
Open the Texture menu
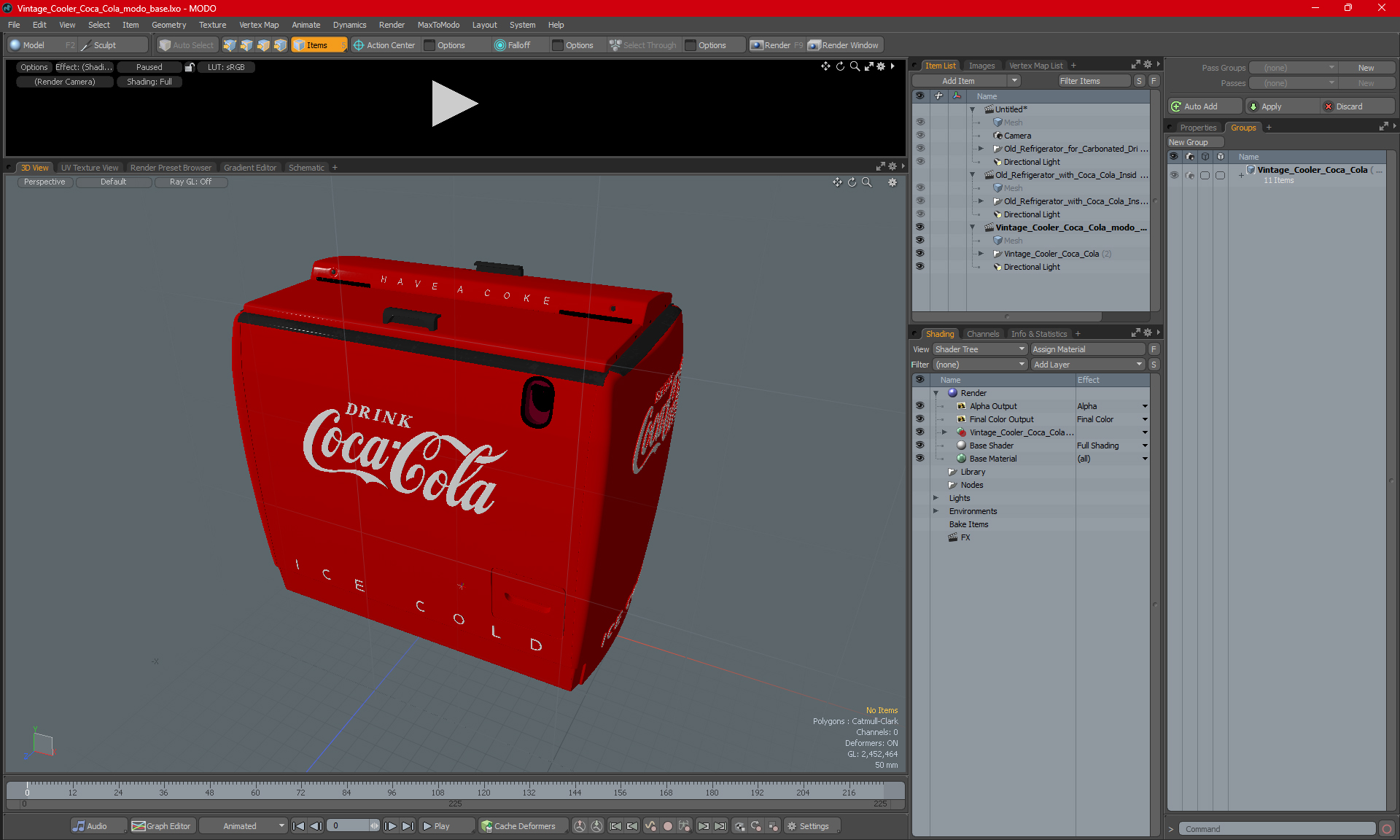(x=212, y=25)
